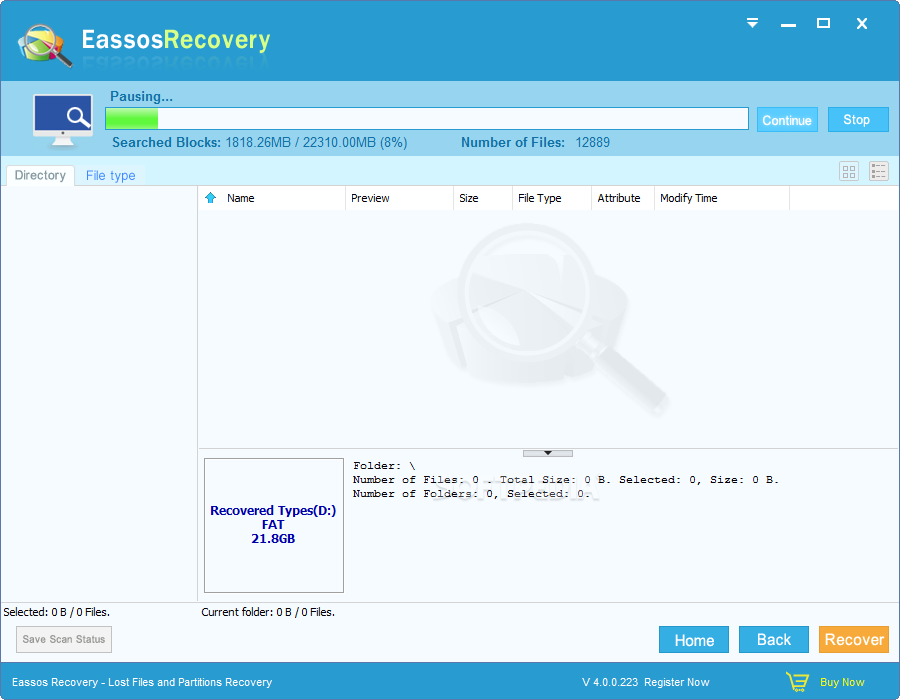Maximize the Eassos Recovery window

point(824,23)
